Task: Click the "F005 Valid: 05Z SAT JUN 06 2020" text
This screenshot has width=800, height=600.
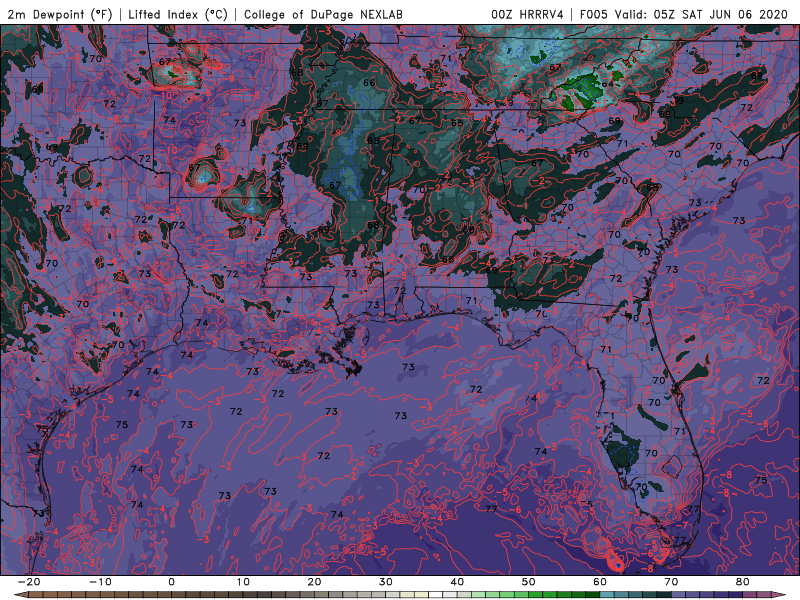Action: click(684, 14)
